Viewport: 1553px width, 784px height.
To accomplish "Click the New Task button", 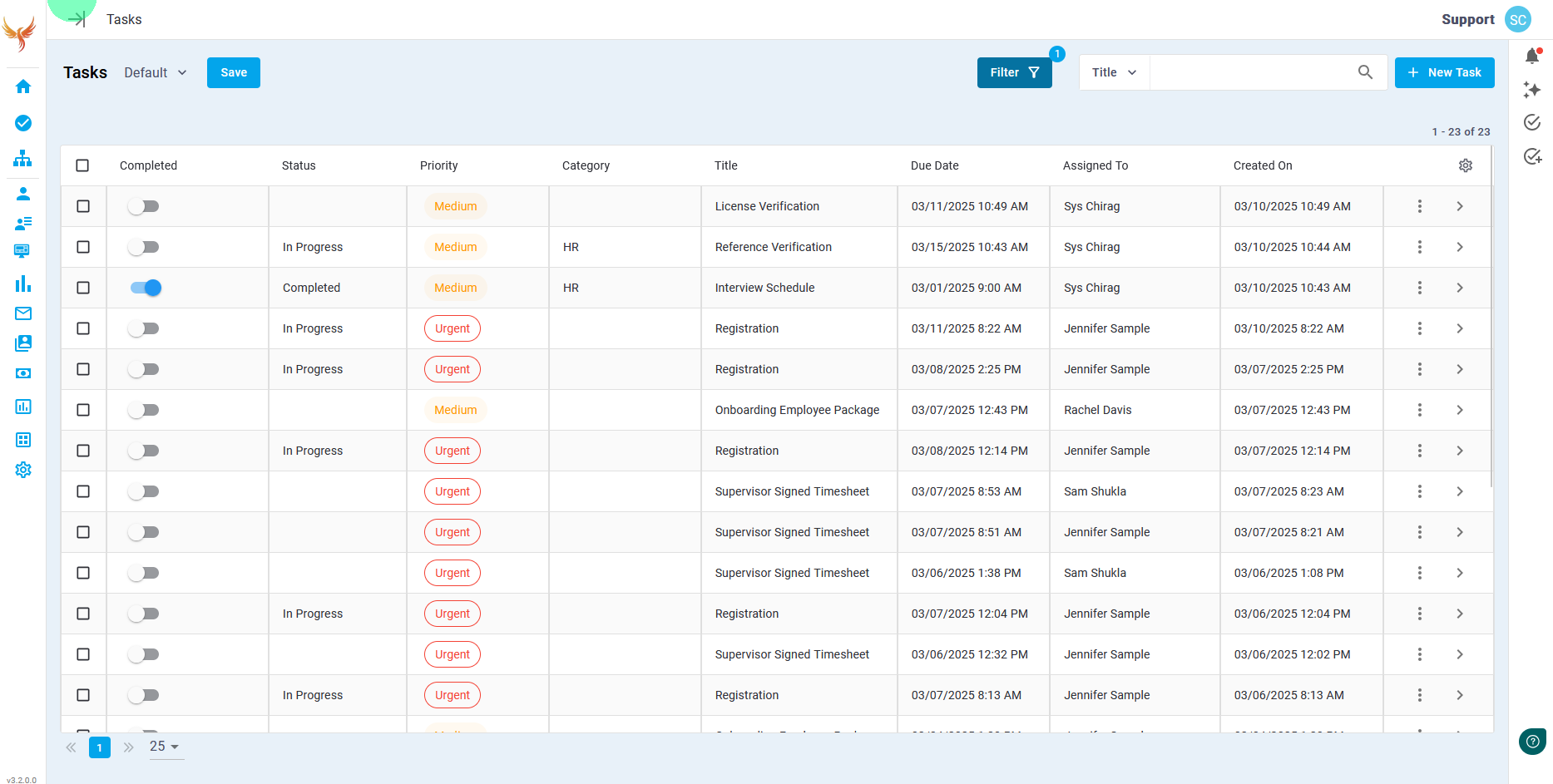I will pos(1444,72).
